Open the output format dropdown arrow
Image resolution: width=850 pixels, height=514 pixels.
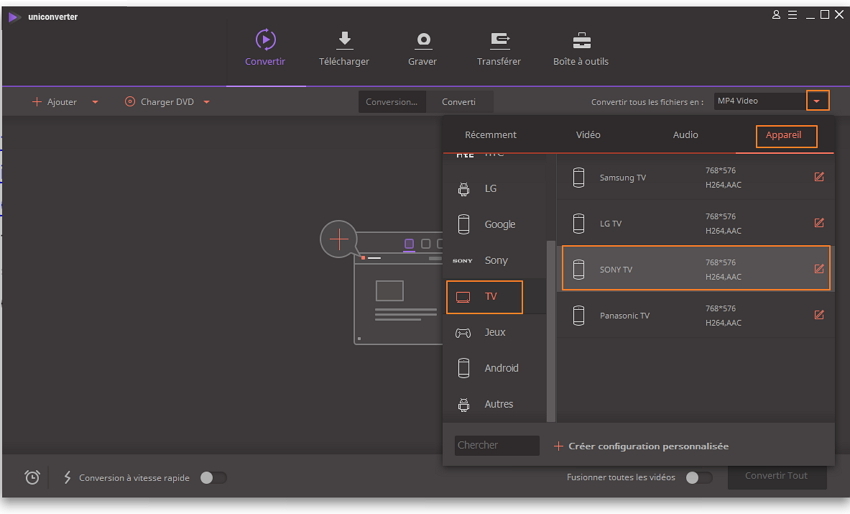tap(817, 101)
